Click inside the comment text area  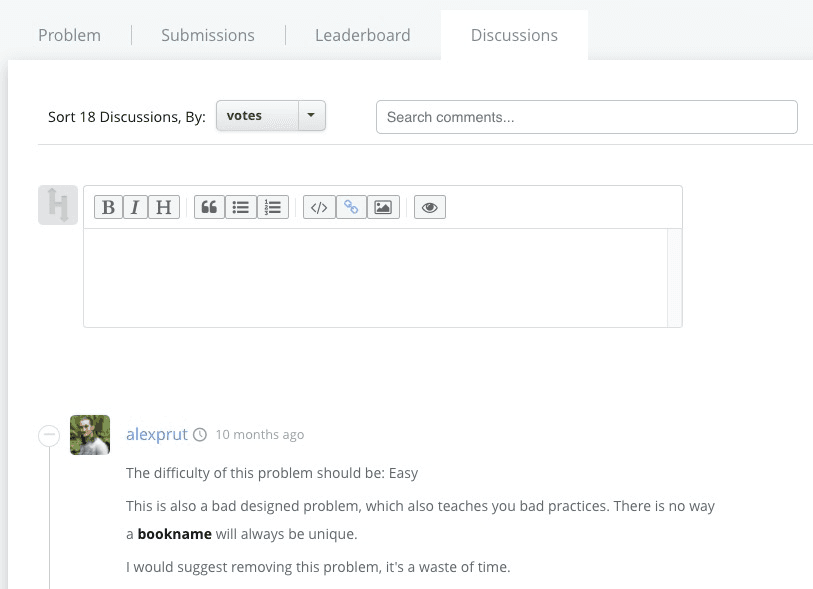(x=375, y=277)
